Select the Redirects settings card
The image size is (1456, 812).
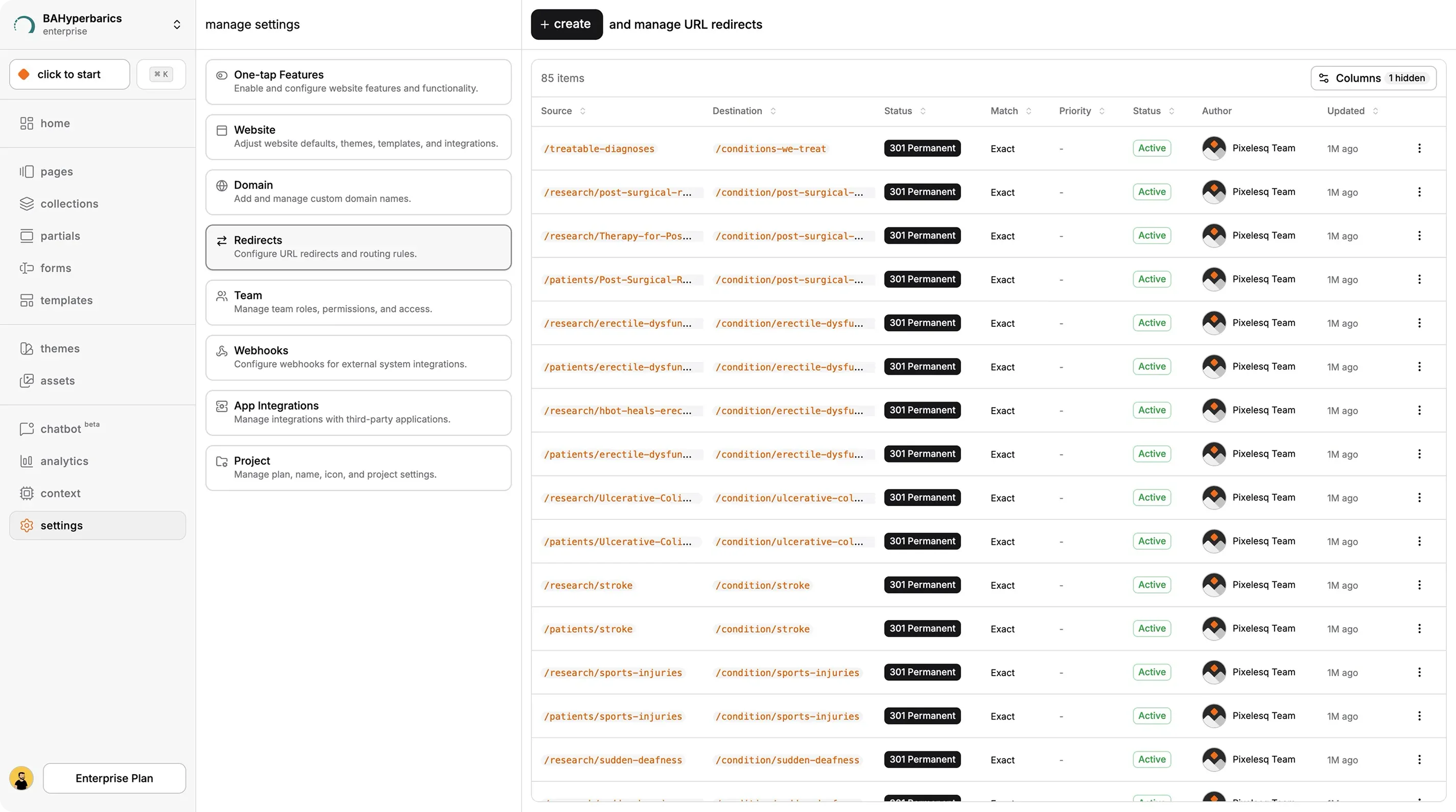click(358, 248)
